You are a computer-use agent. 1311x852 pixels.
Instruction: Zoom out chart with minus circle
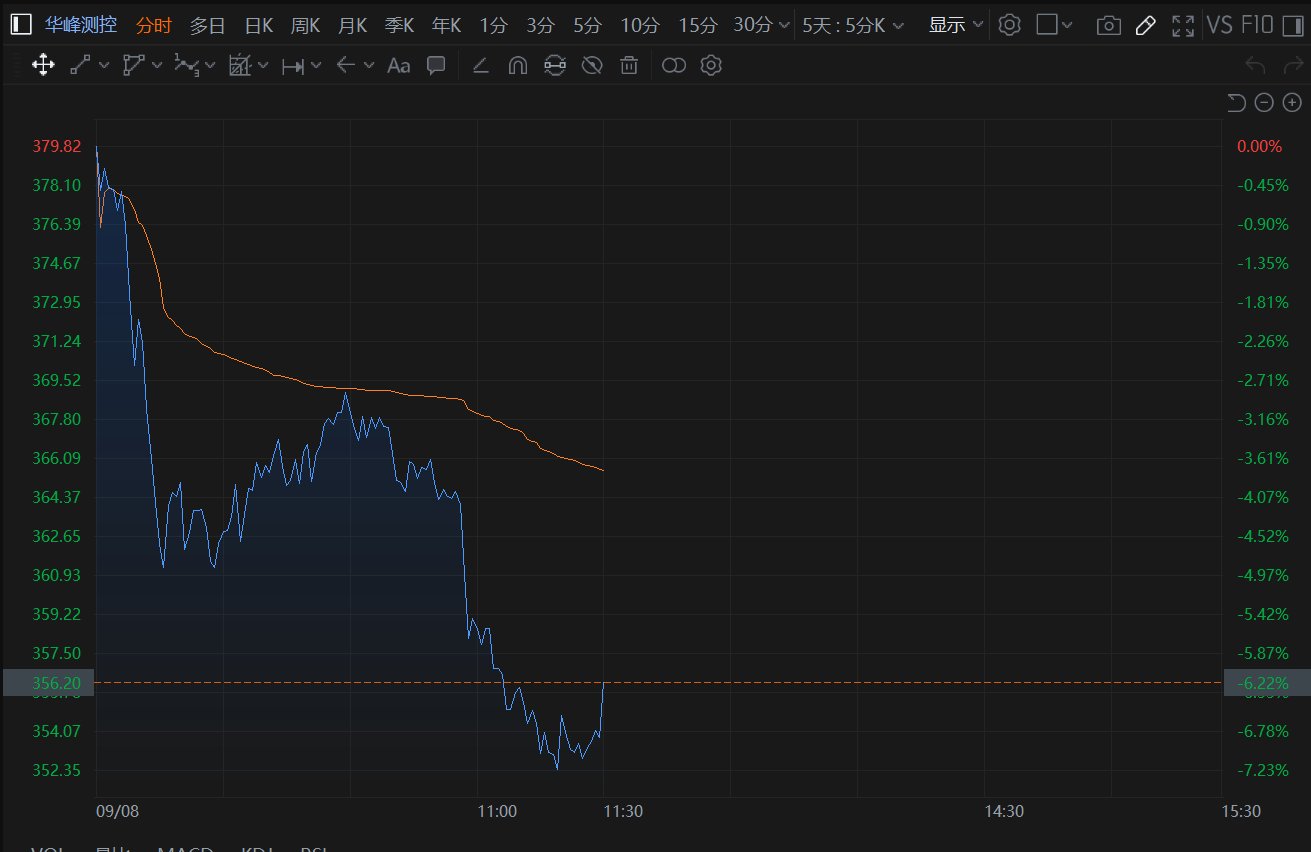click(x=1264, y=102)
